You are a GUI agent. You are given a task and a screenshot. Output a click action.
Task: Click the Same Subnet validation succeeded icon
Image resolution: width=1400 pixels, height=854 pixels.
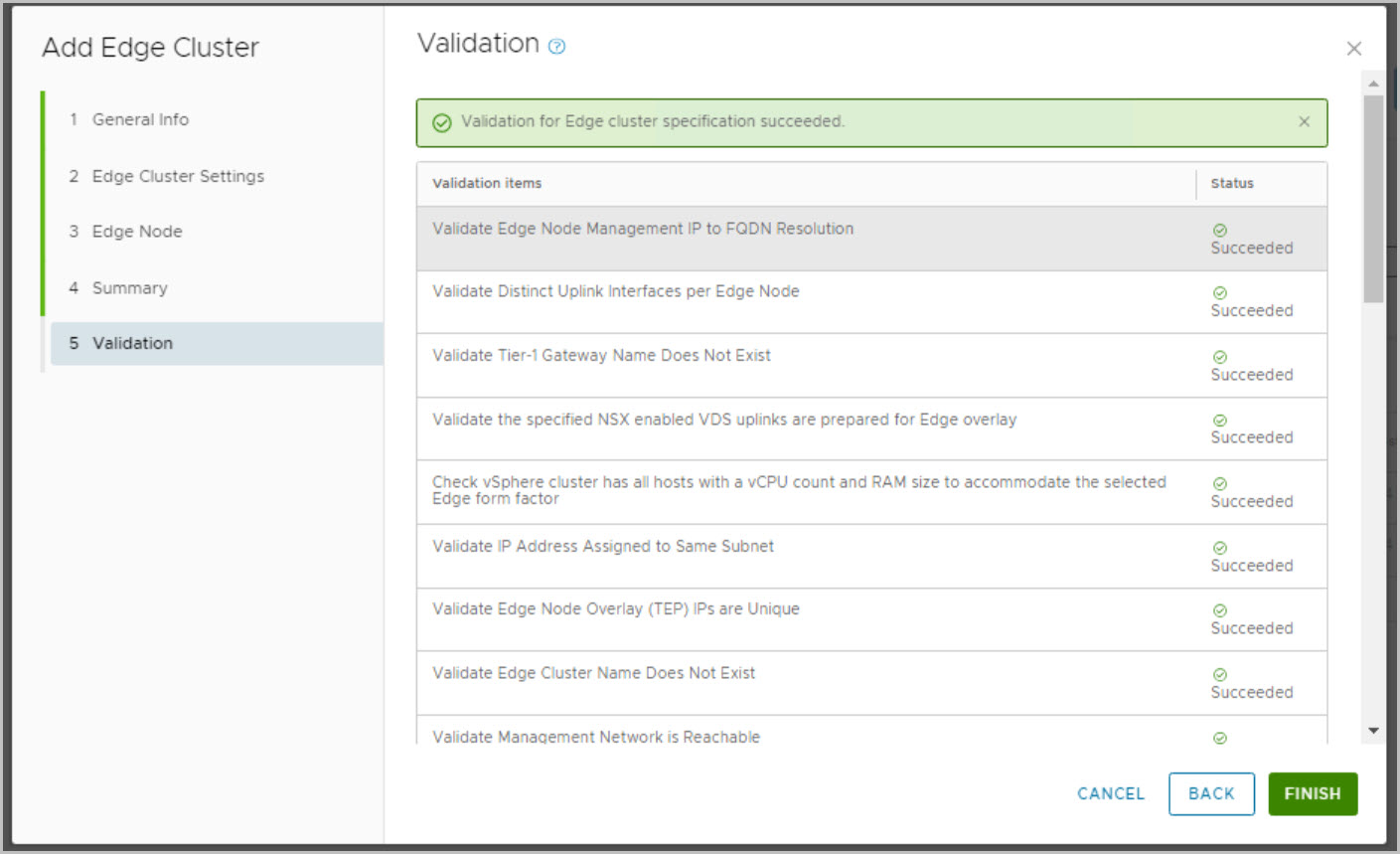coord(1220,548)
